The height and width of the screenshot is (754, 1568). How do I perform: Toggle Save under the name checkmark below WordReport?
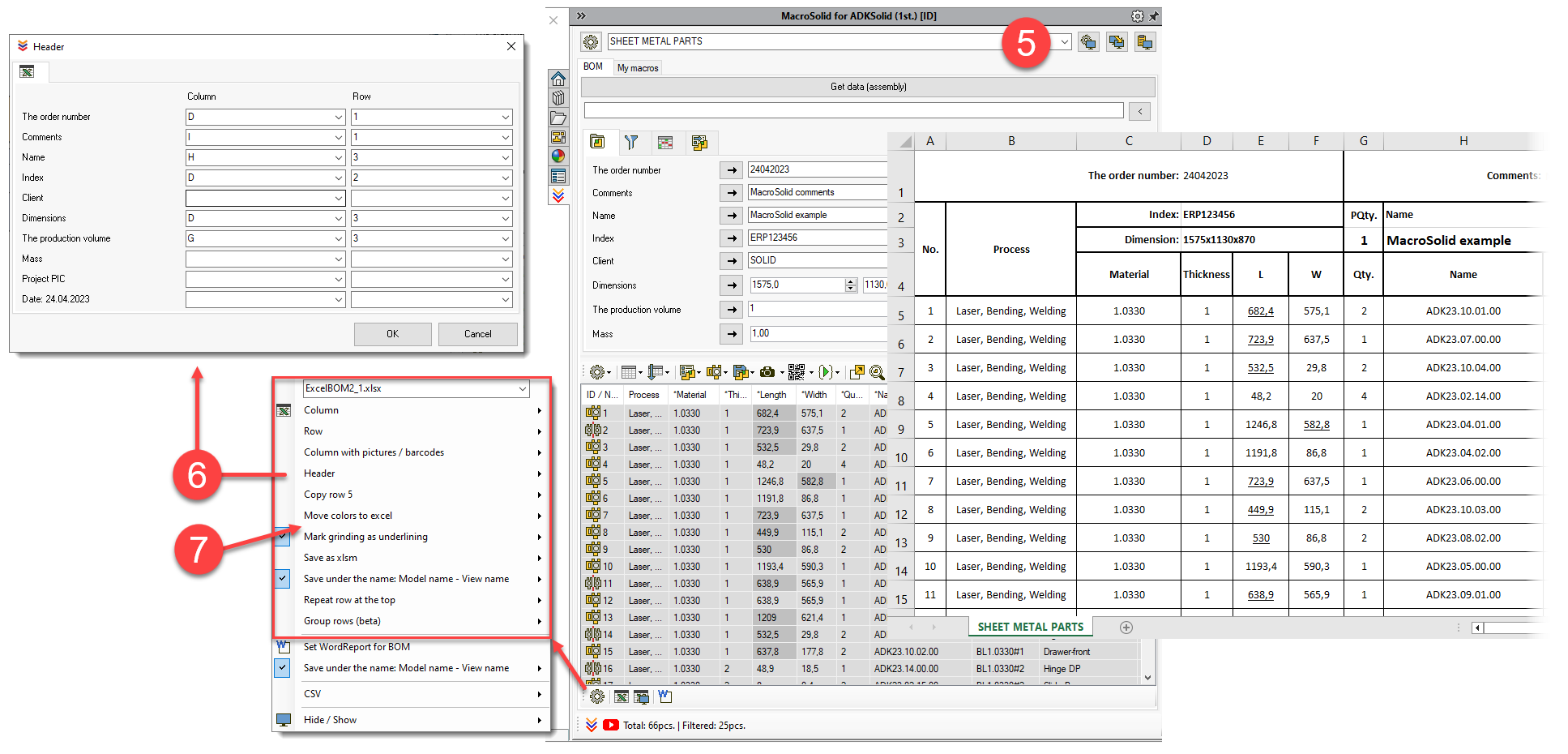pos(282,668)
